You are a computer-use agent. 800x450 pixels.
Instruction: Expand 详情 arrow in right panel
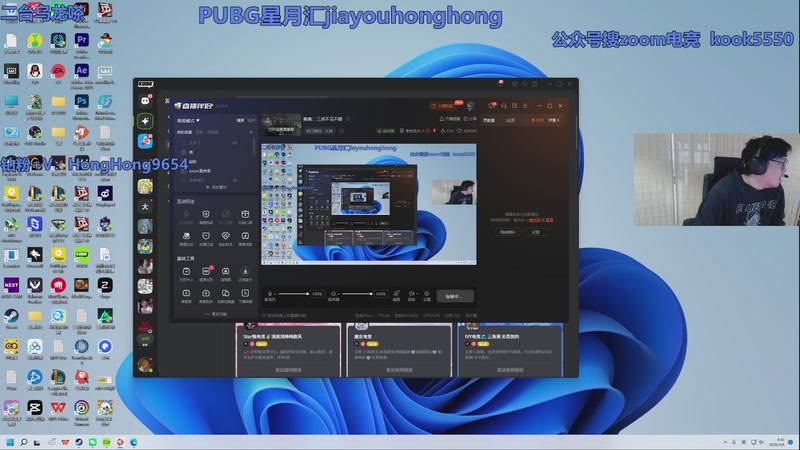point(555,120)
